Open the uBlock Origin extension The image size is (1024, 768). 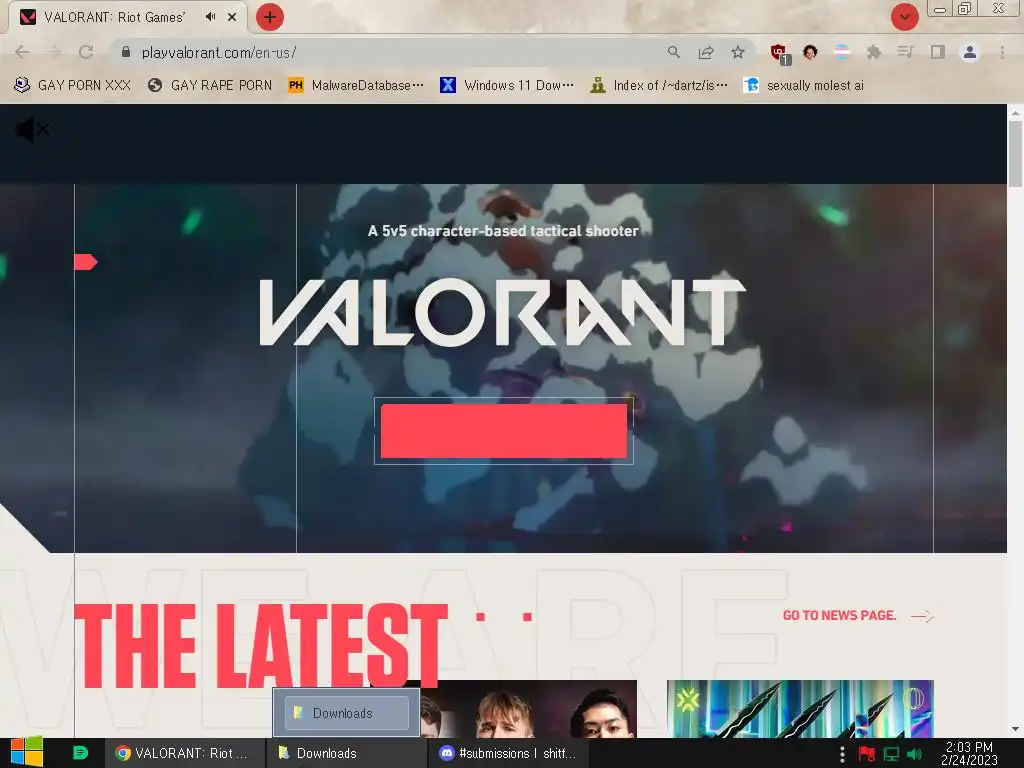(779, 54)
